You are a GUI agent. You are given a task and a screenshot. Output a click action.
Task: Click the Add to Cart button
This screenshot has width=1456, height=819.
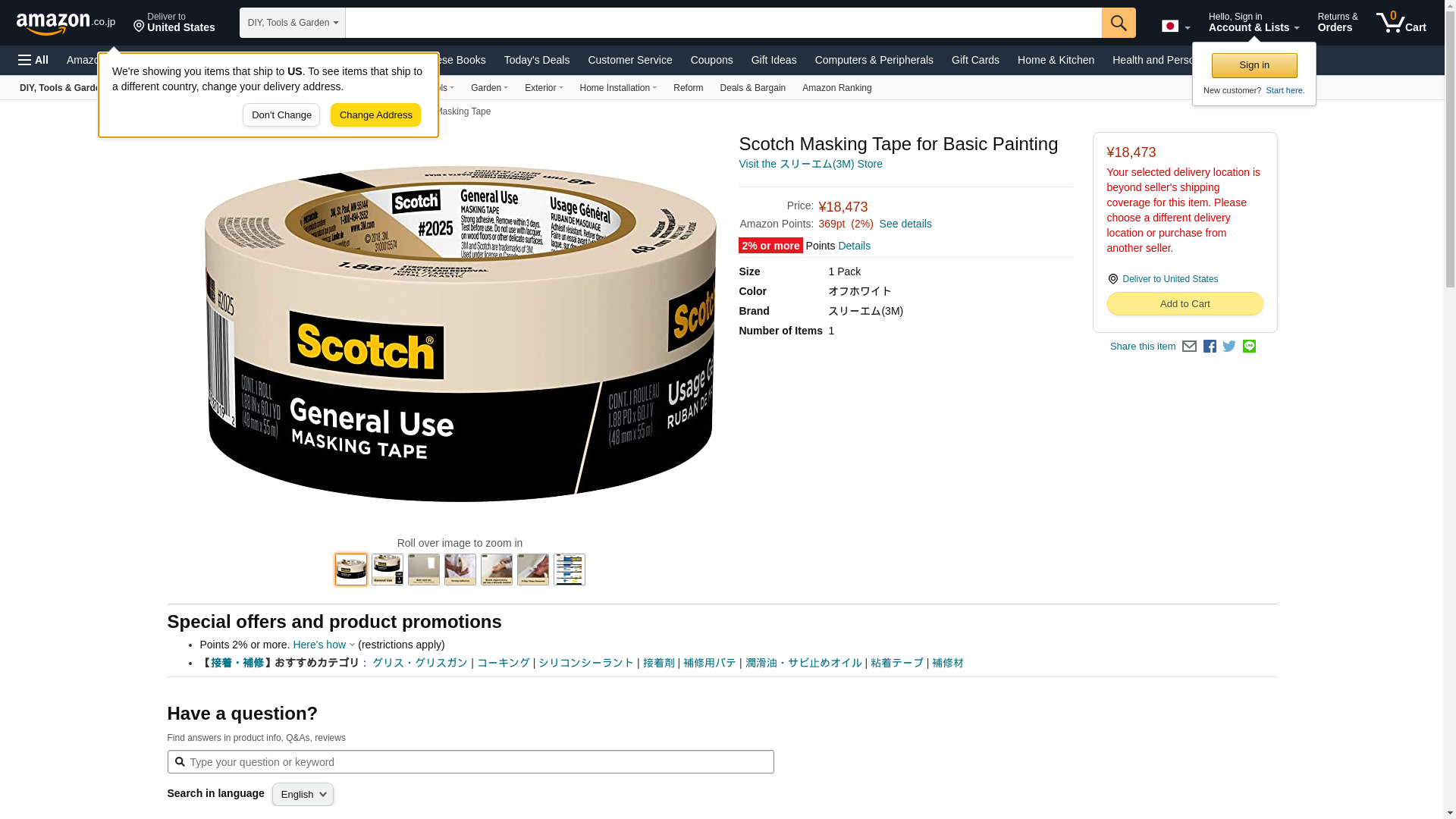1185,304
